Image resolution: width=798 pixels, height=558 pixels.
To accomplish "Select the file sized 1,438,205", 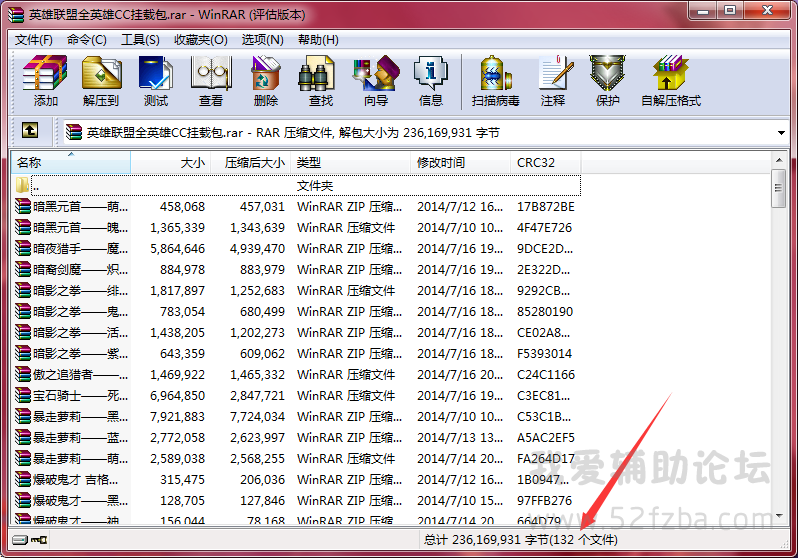I will 297,332.
